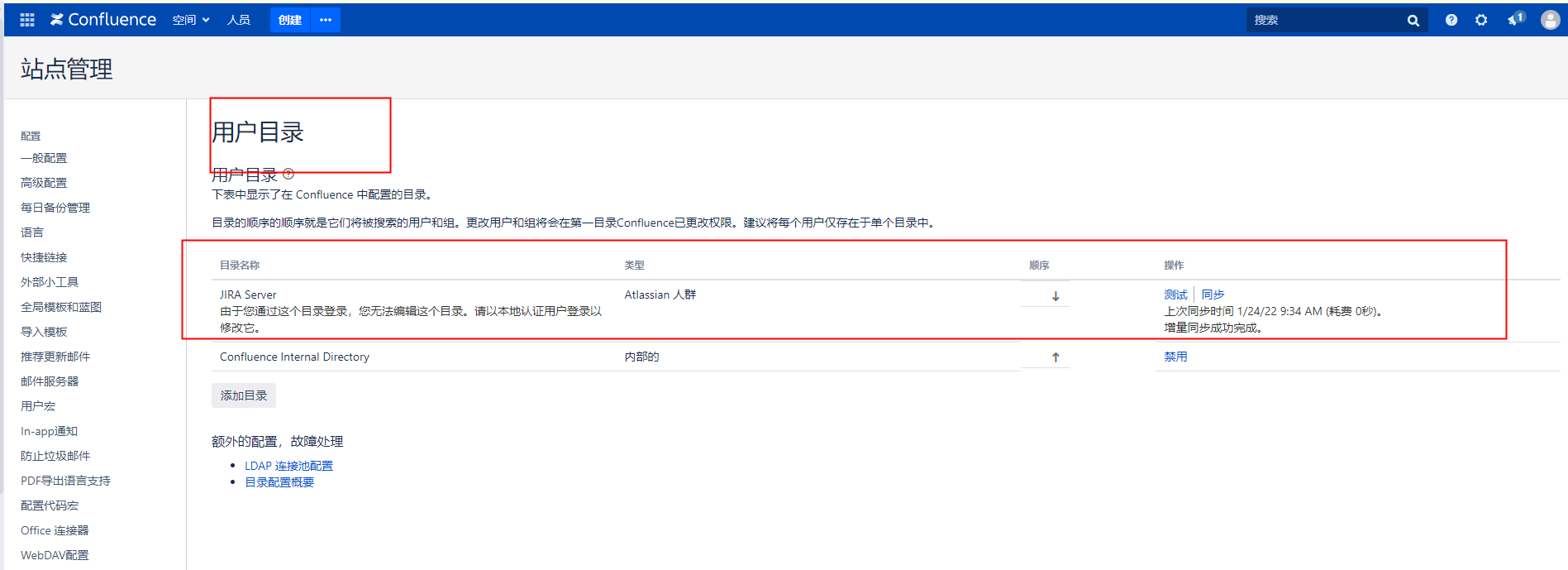Image resolution: width=1568 pixels, height=570 pixels.
Task: Move JIRA Server directory down
Action: point(1056,296)
